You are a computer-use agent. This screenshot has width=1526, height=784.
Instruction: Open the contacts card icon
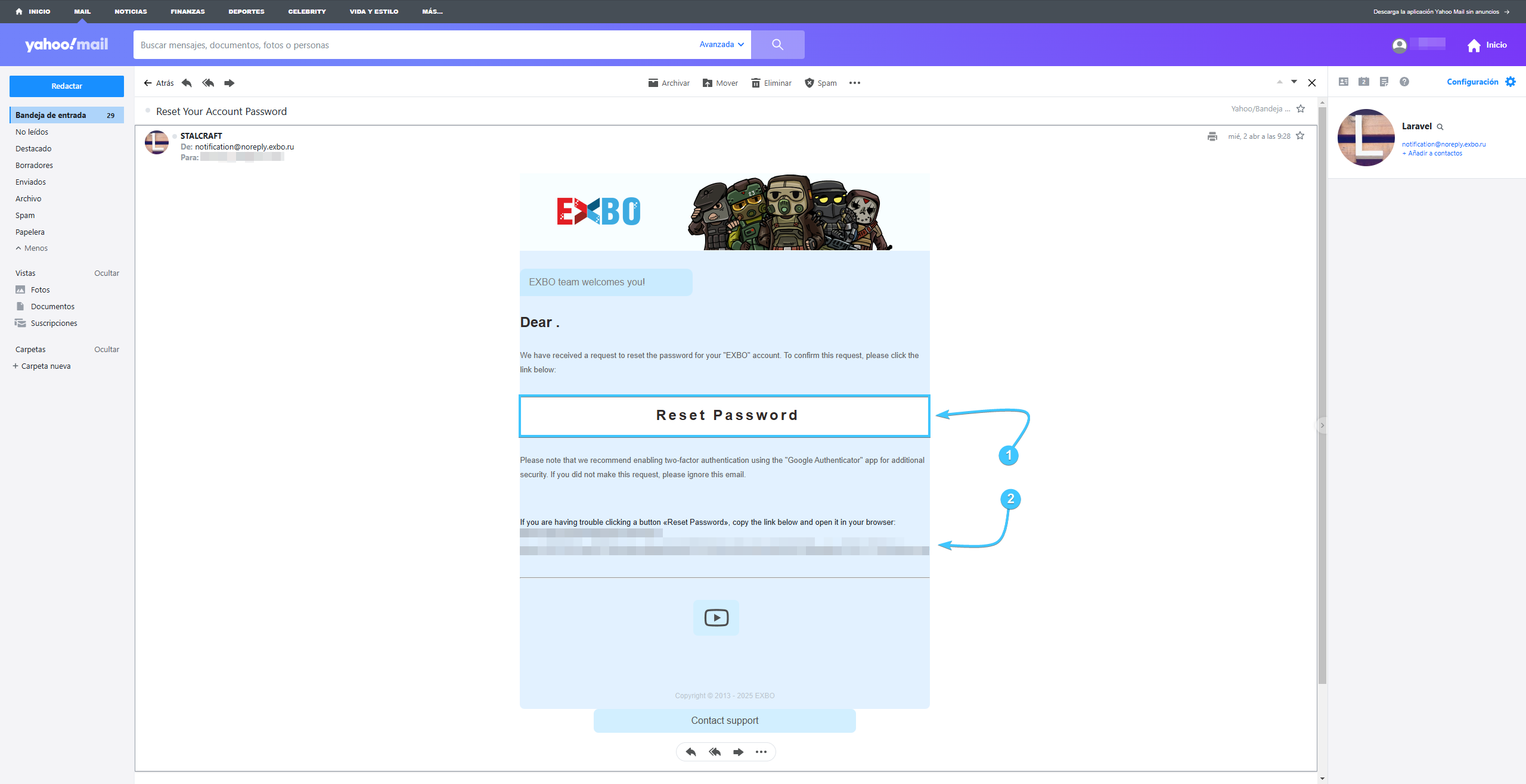pos(1344,82)
